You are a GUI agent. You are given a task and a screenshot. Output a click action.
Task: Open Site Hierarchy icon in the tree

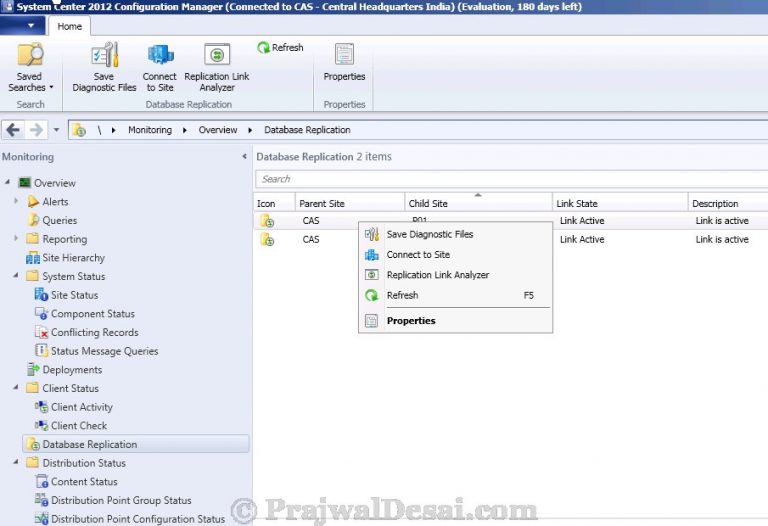(33, 258)
